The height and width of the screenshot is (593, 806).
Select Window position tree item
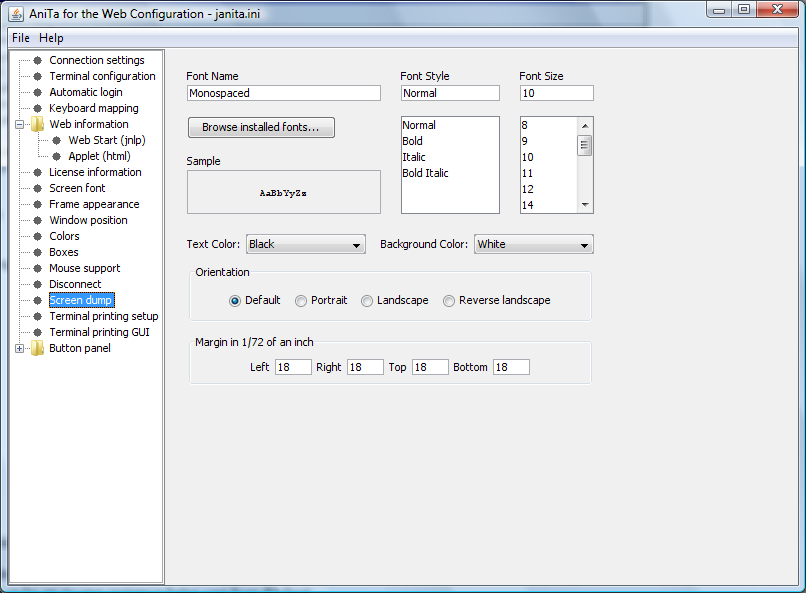click(x=88, y=220)
